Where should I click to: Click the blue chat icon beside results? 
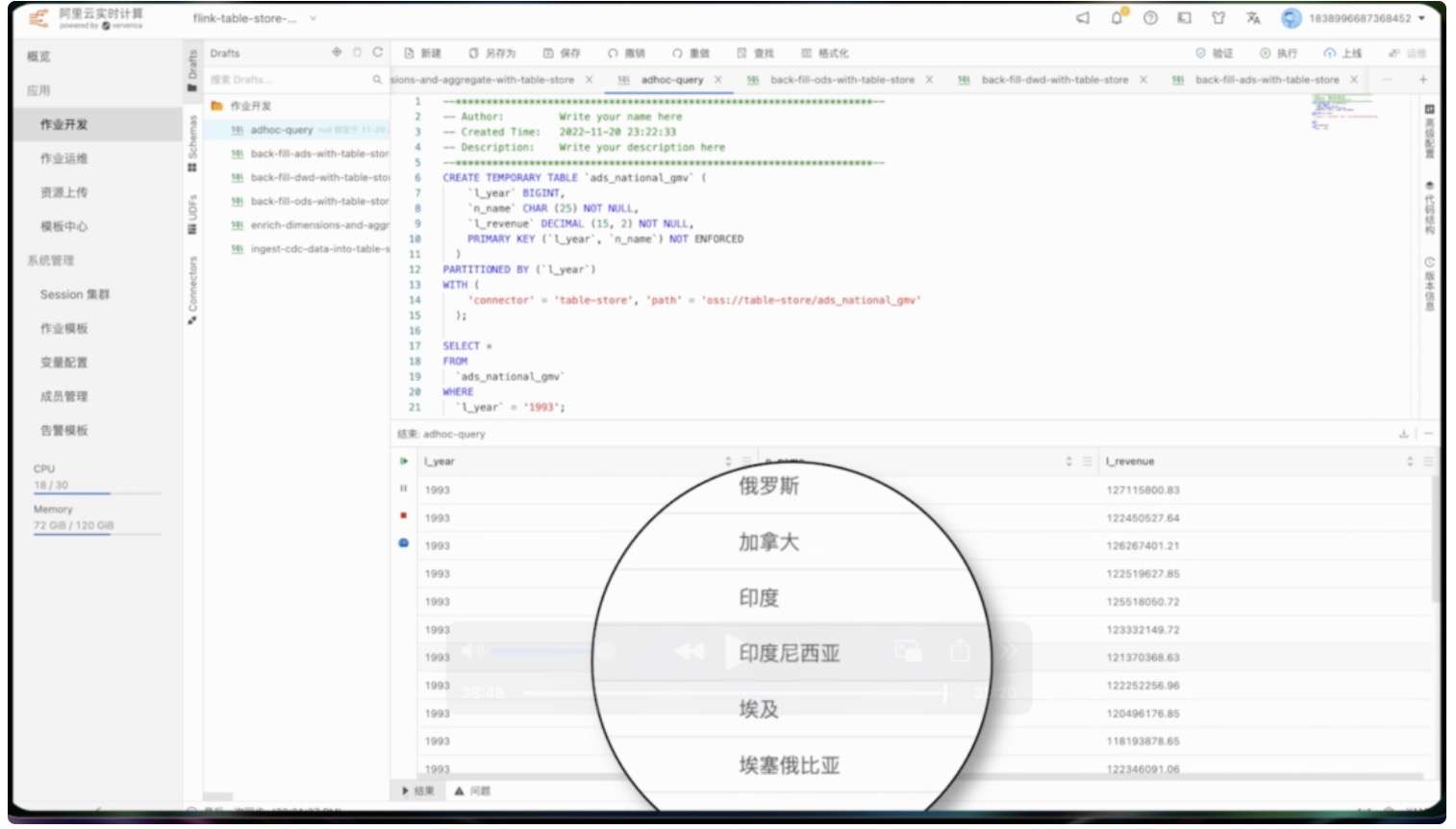[403, 543]
